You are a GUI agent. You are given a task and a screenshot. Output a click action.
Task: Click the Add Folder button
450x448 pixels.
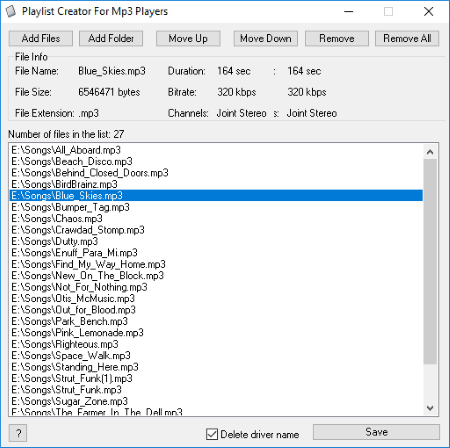pyautogui.click(x=111, y=39)
